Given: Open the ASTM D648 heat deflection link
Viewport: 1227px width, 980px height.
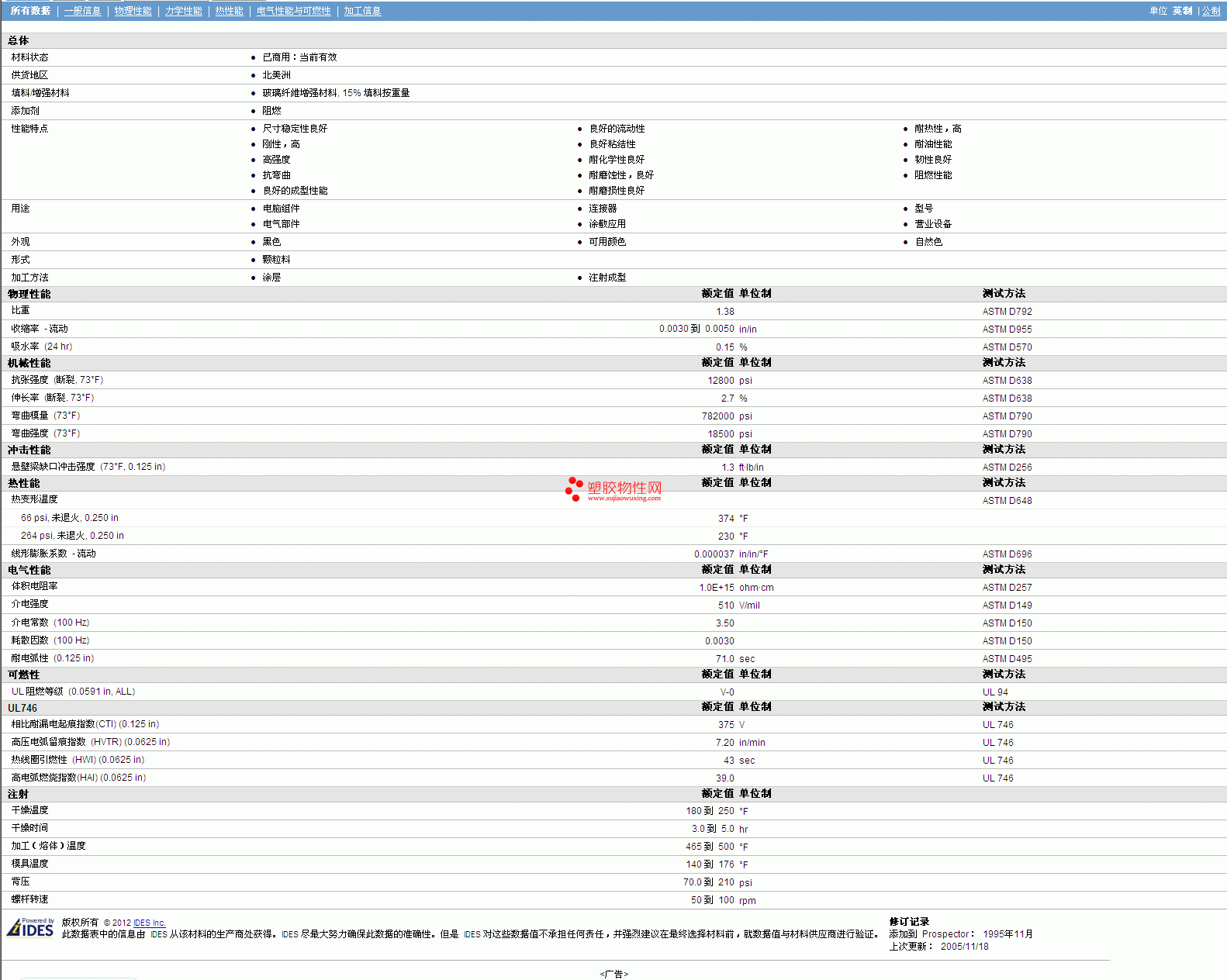Looking at the screenshot, I should (1007, 501).
